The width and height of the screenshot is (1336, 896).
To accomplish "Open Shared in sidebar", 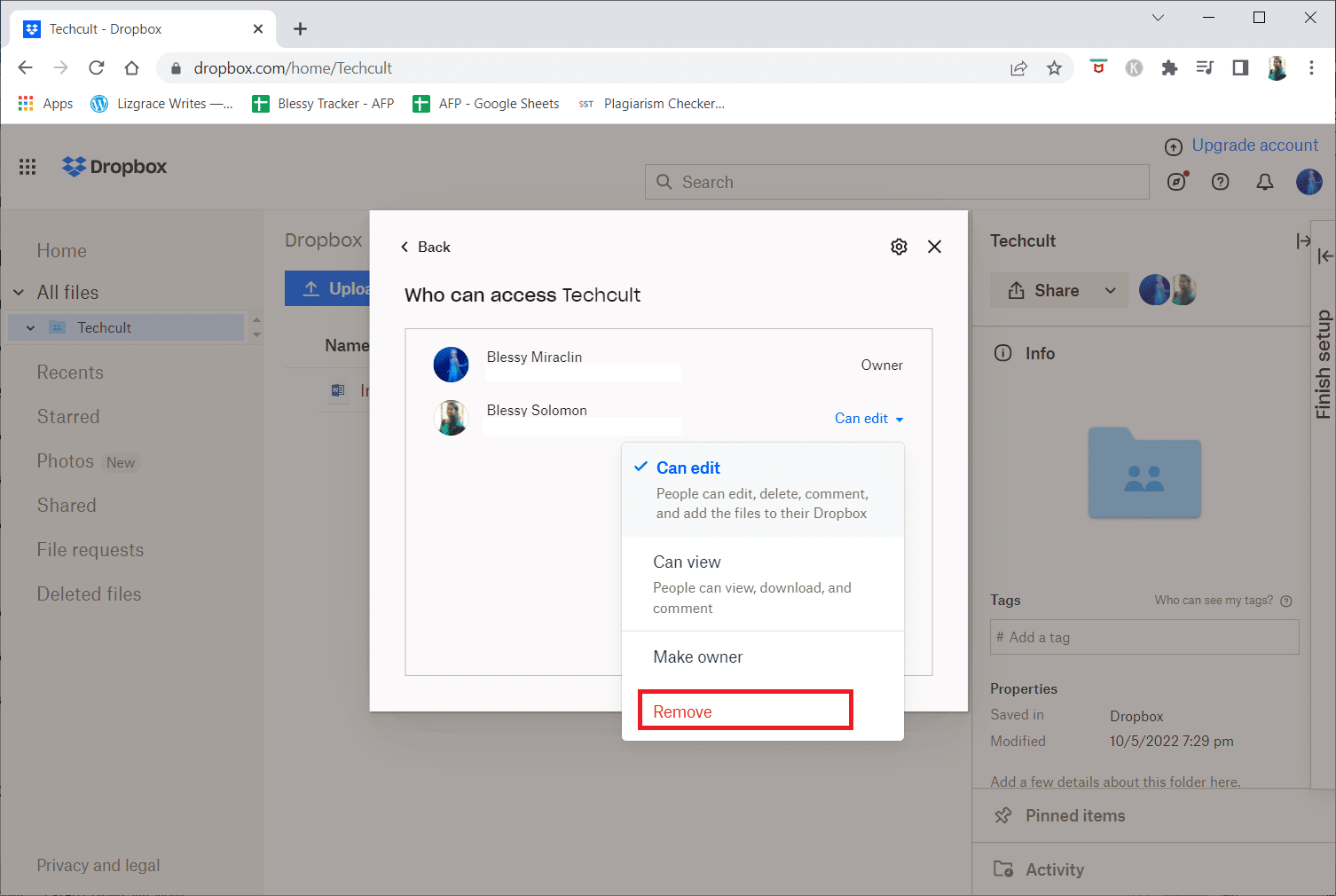I will click(67, 506).
